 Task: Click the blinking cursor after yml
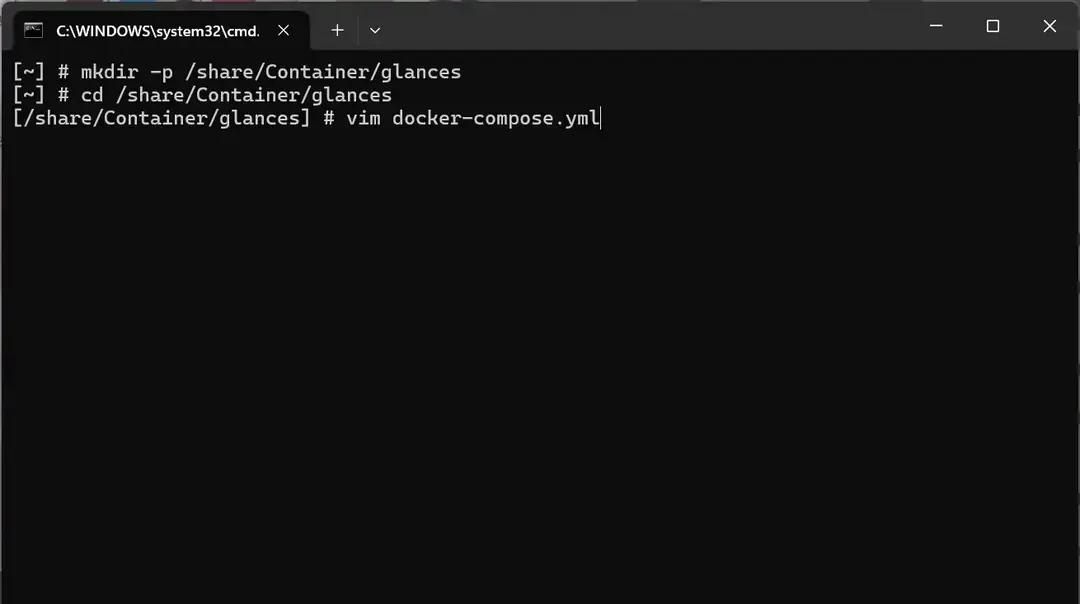click(x=599, y=118)
